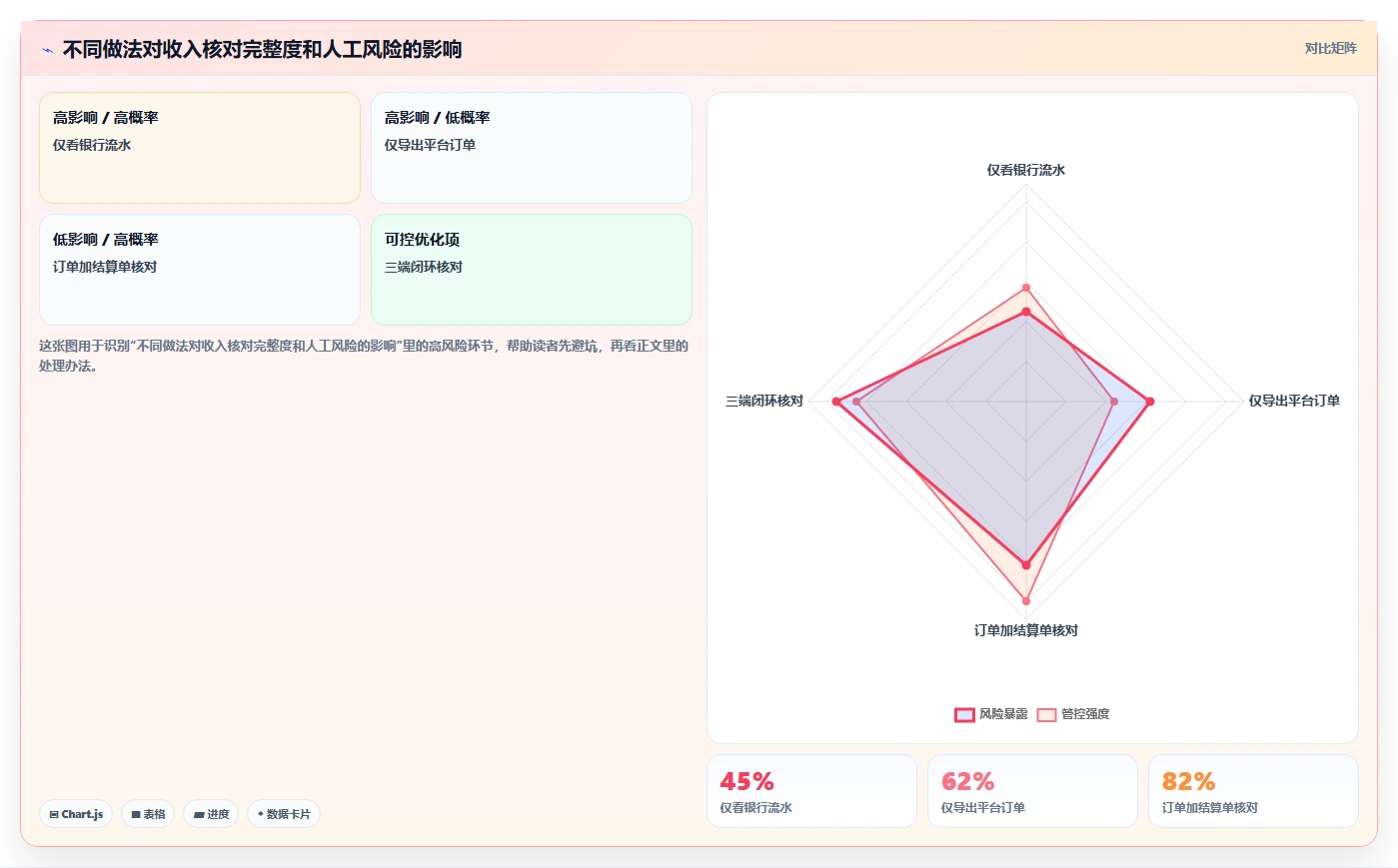Click the Chart.js tag chip
Viewport: 1398px width, 868px height.
[x=76, y=814]
